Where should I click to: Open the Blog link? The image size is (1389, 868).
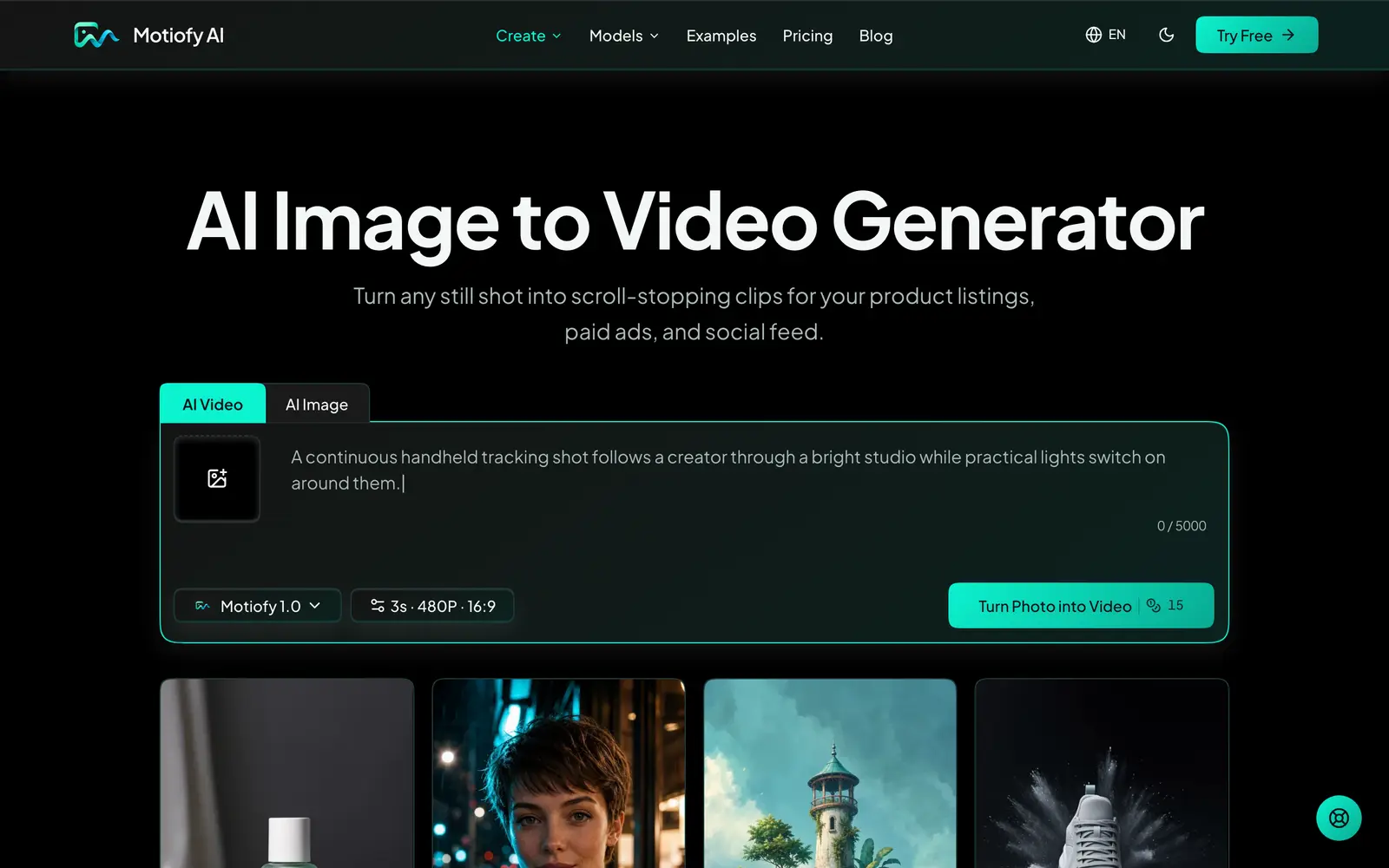876,36
